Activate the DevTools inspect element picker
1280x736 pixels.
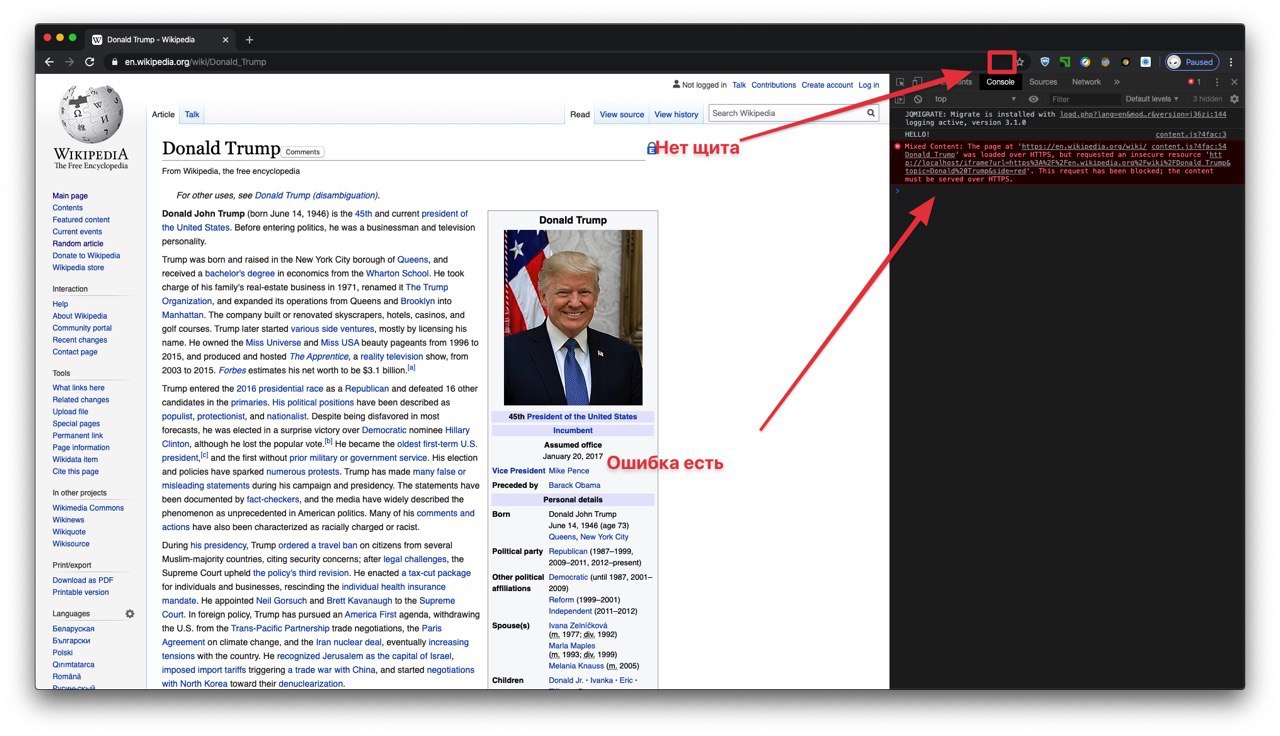coord(900,82)
